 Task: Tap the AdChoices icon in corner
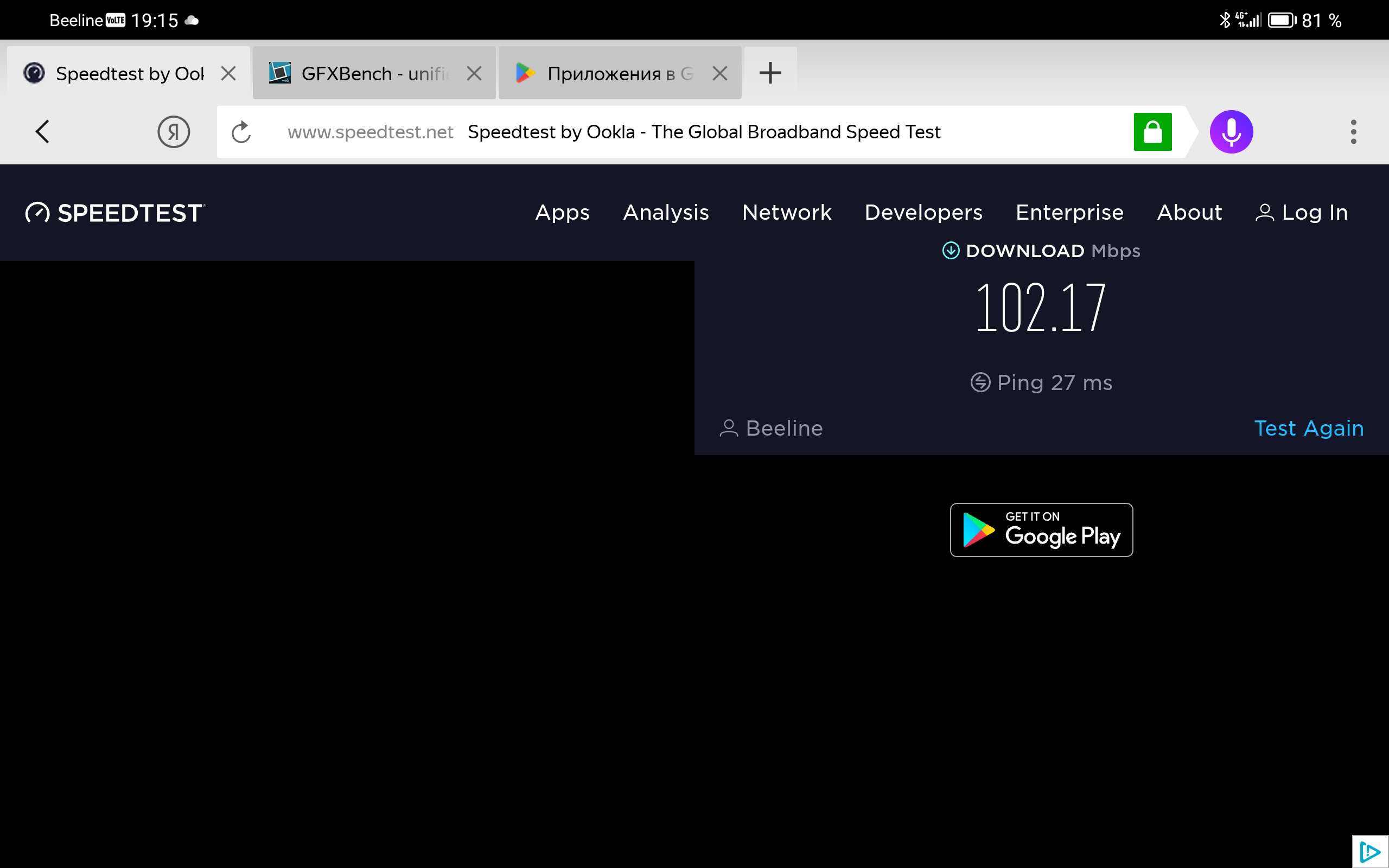[x=1370, y=852]
